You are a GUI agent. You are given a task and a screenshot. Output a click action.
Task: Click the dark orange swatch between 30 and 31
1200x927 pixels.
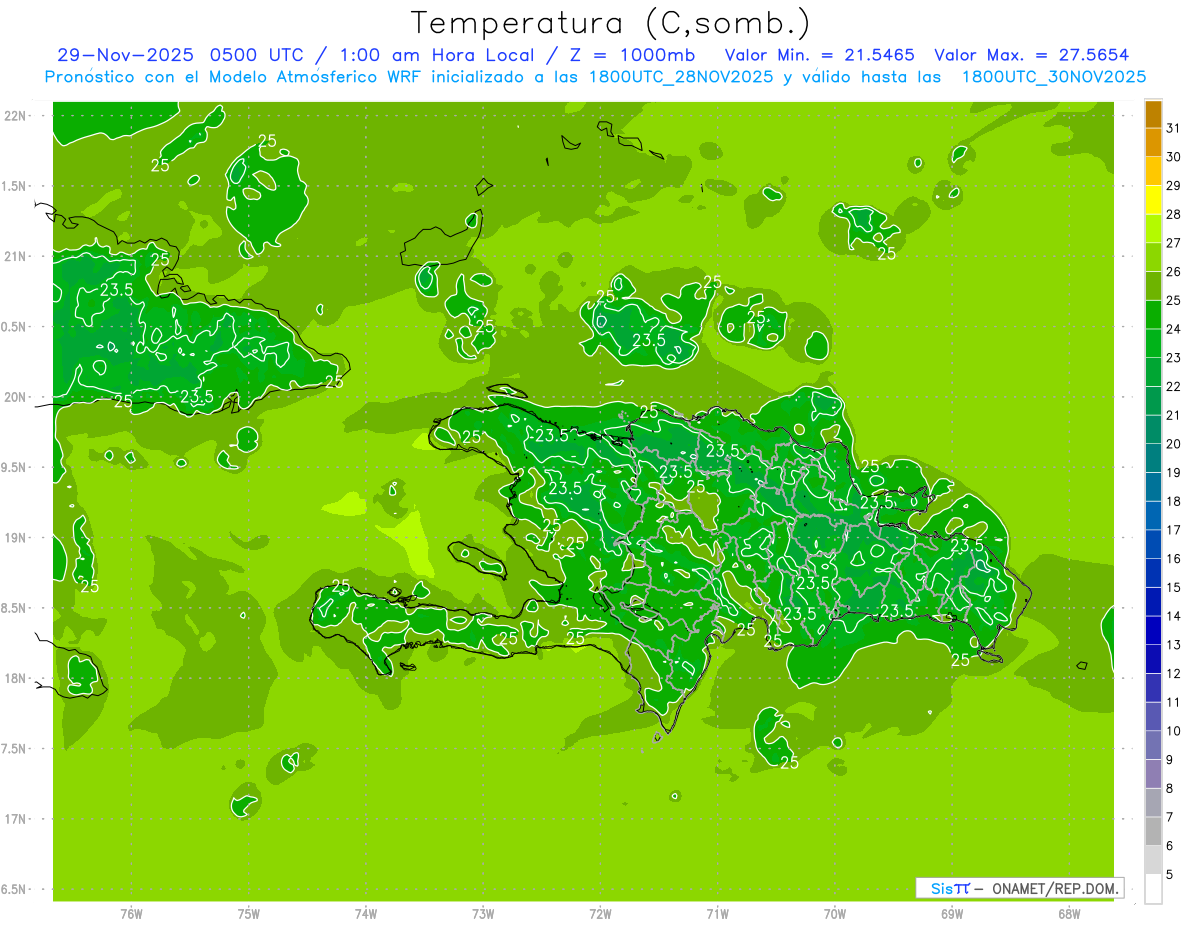(x=1153, y=142)
